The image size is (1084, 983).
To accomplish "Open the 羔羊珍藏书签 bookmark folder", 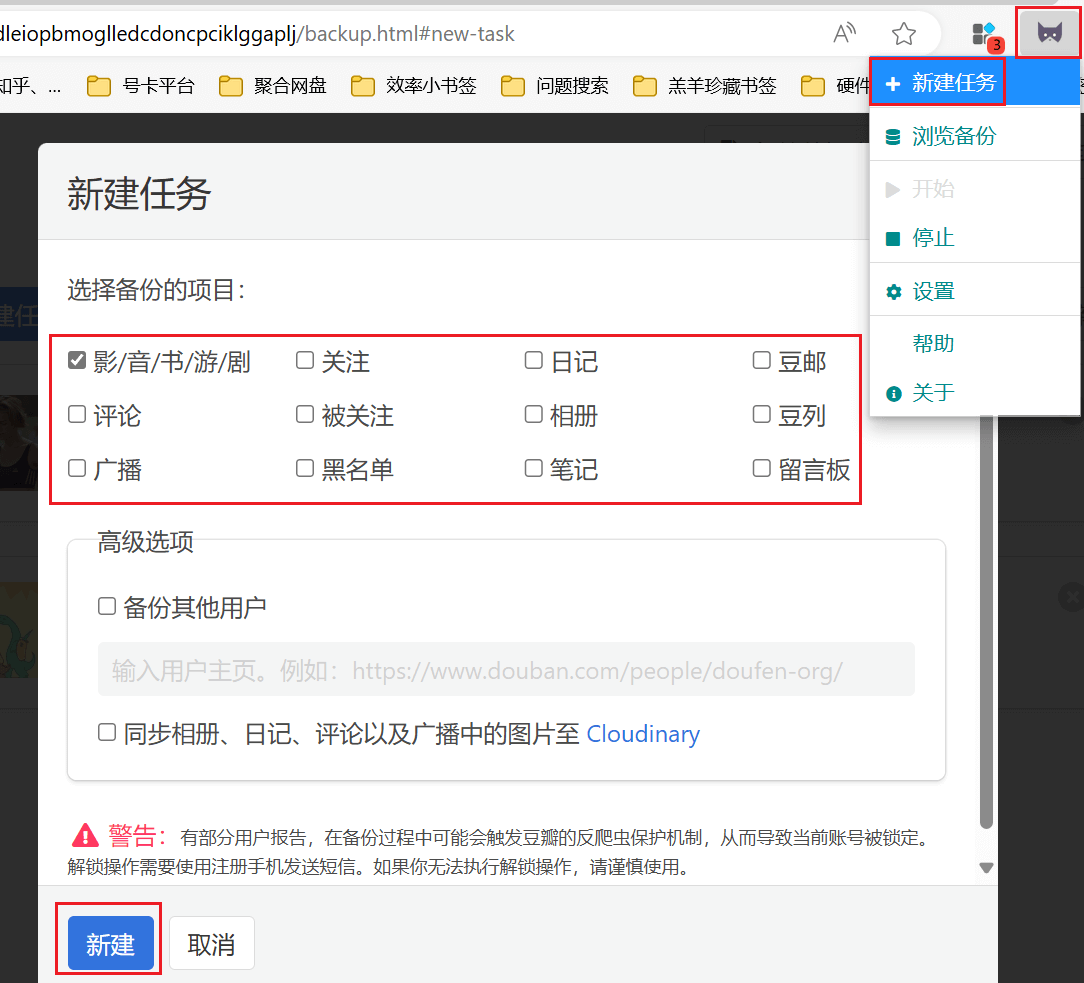I will pos(704,86).
